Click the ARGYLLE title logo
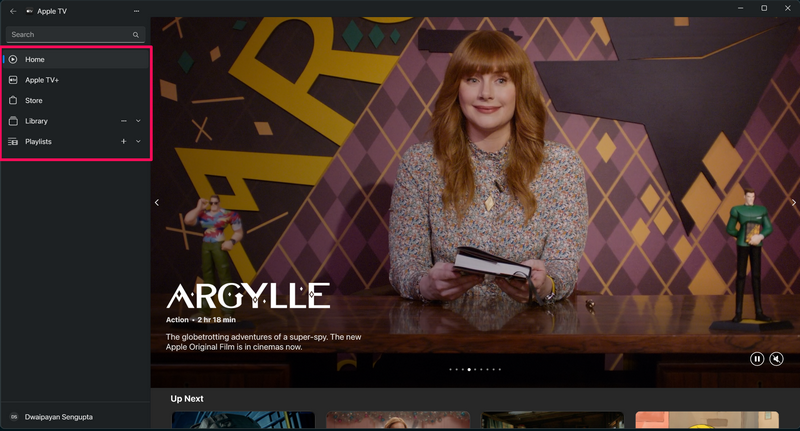Screen dimensions: 800x431 point(248,296)
